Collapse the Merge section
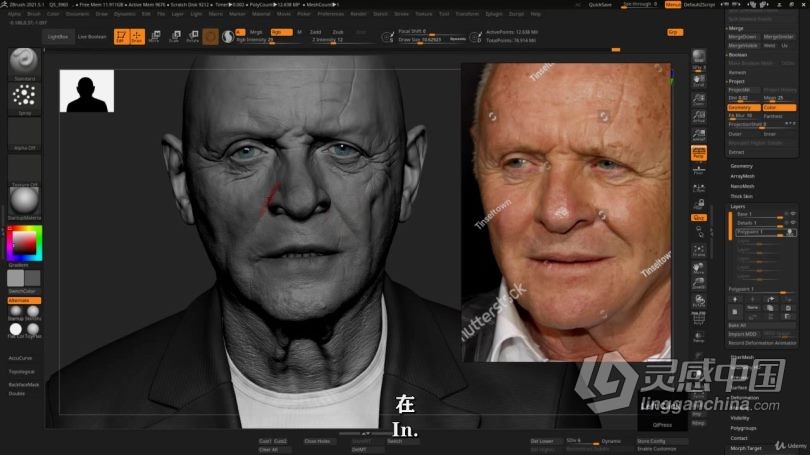Image resolution: width=810 pixels, height=455 pixels. 736,28
